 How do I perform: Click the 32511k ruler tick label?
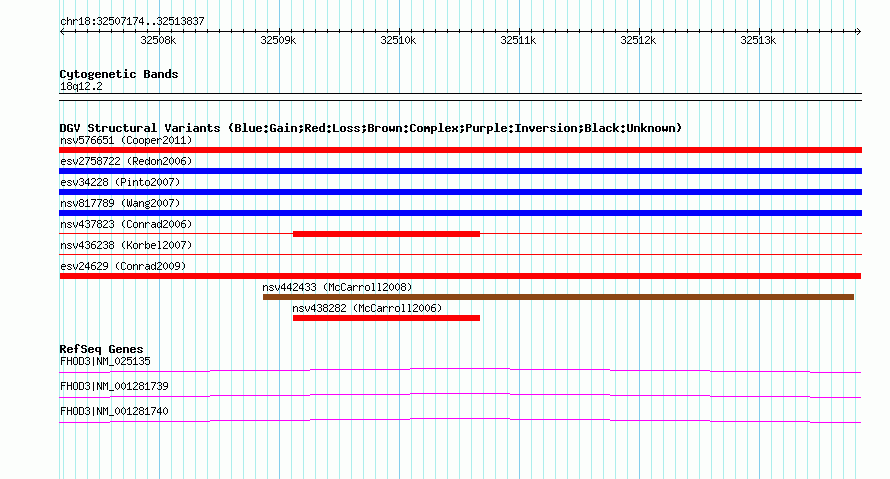[x=518, y=40]
